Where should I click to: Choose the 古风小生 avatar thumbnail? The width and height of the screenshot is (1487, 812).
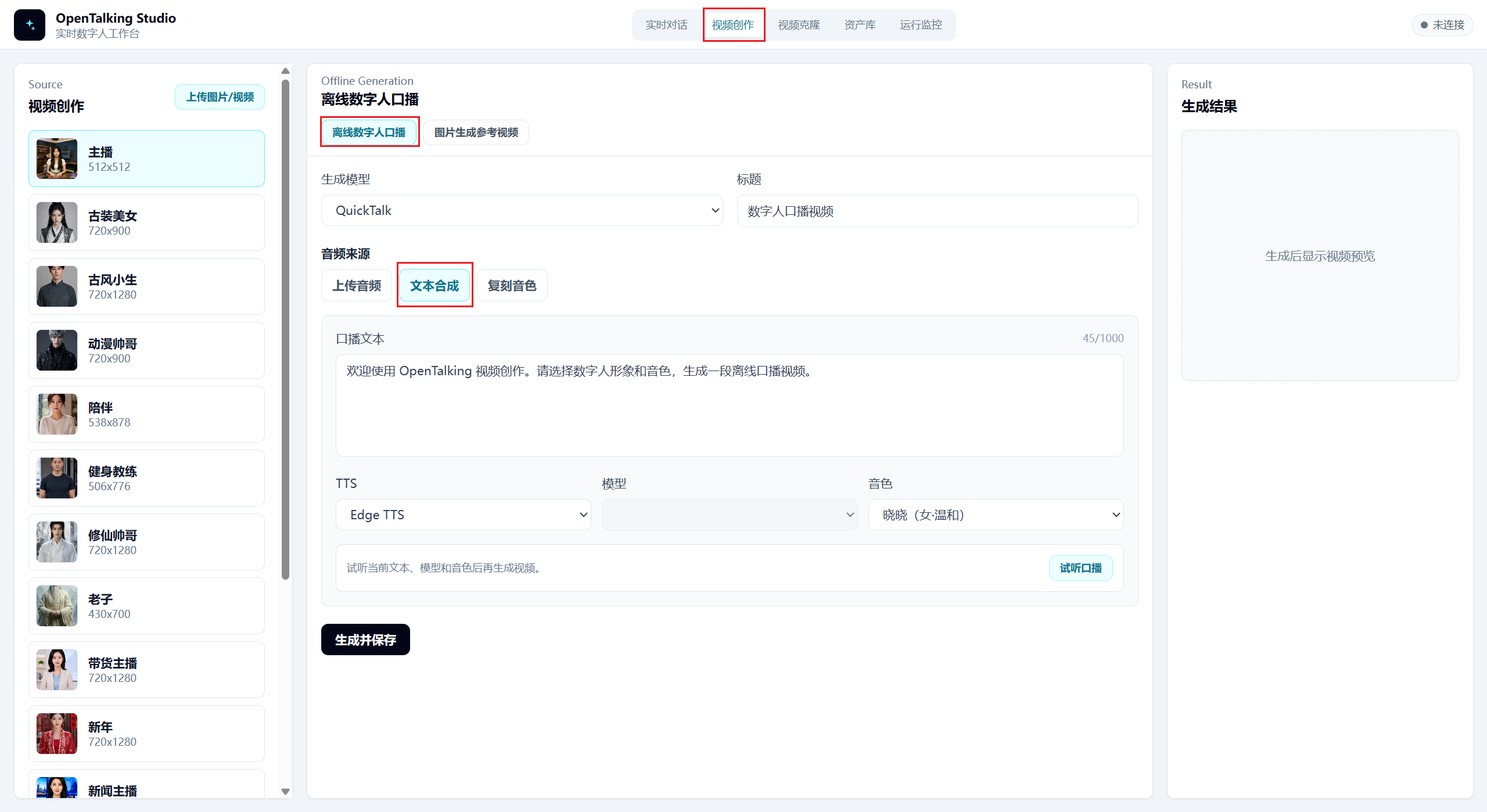click(57, 286)
